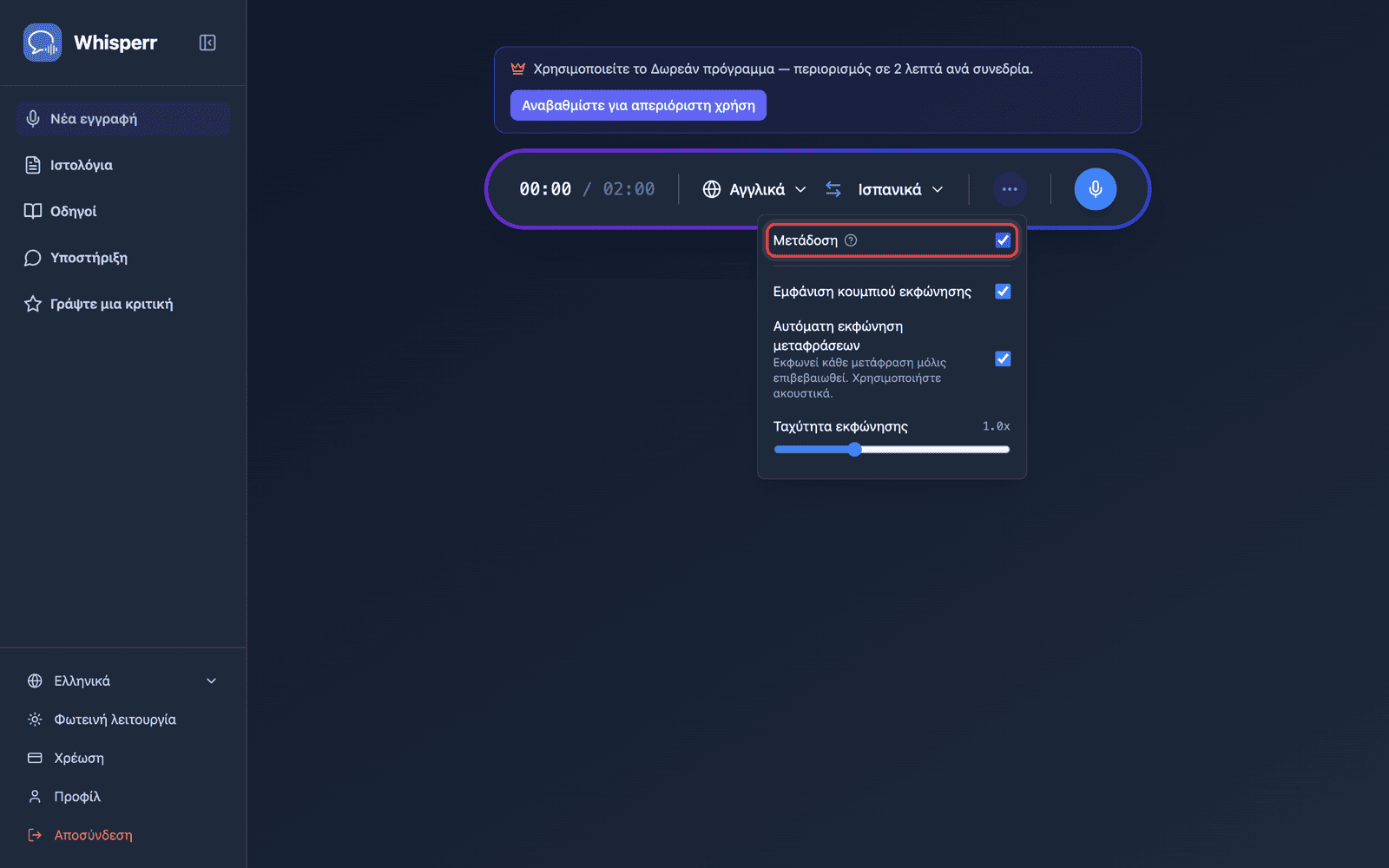Swap languages with the arrows icon

pos(833,189)
